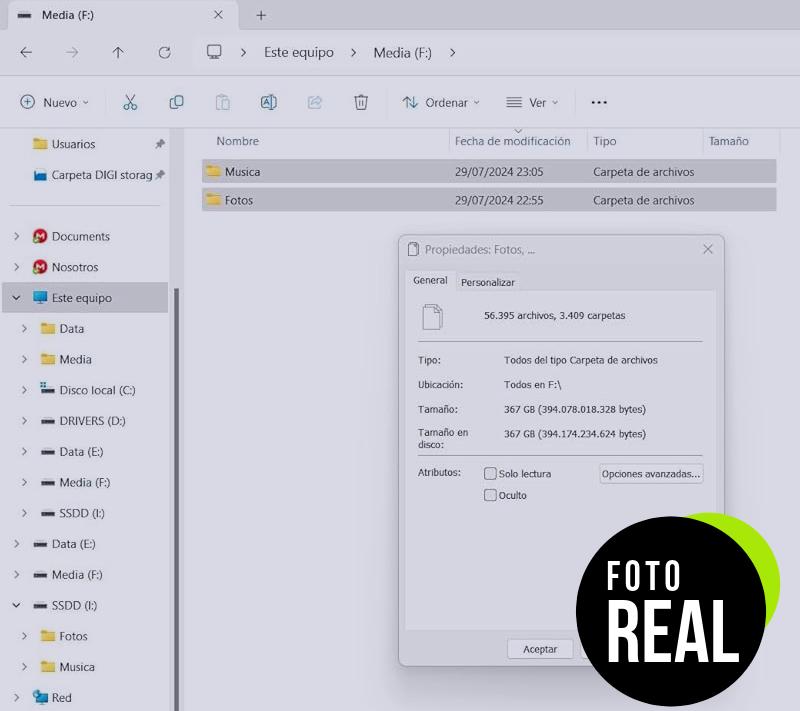This screenshot has height=711, width=800.
Task: Toggle the Oculto checkbox
Action: pyautogui.click(x=490, y=495)
